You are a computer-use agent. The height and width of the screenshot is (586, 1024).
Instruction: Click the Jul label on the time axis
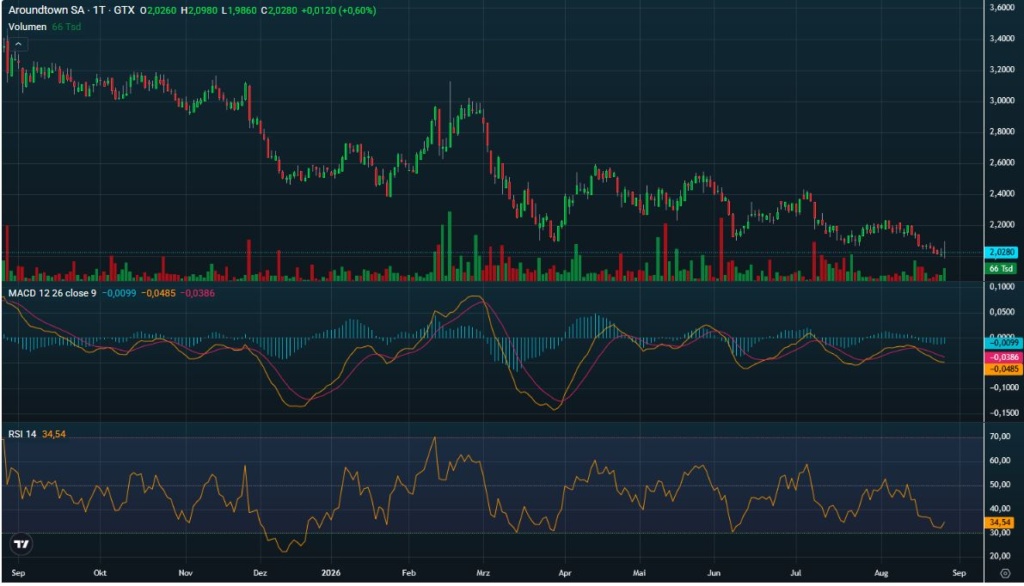click(795, 573)
